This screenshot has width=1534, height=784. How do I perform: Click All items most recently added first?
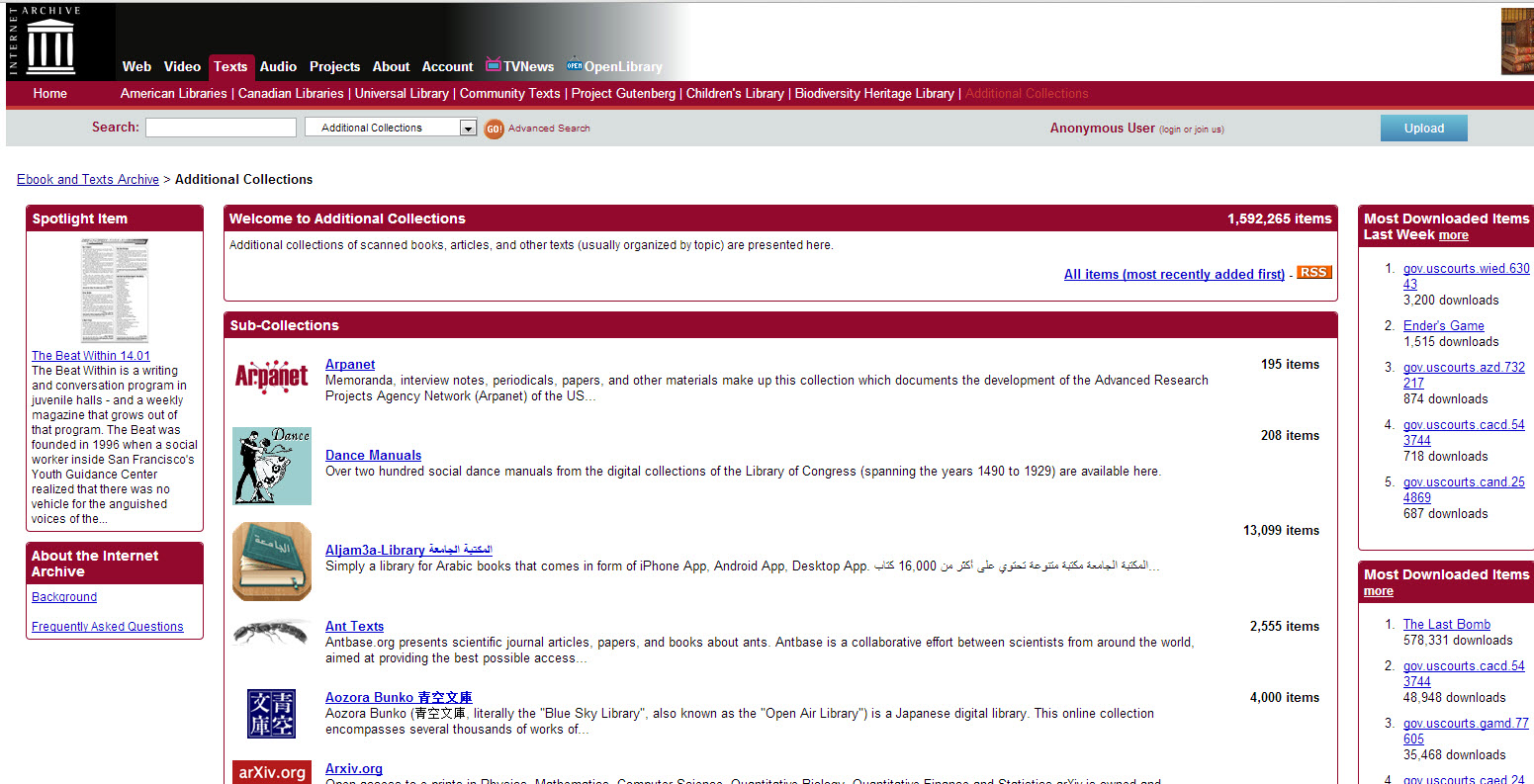tap(1174, 274)
